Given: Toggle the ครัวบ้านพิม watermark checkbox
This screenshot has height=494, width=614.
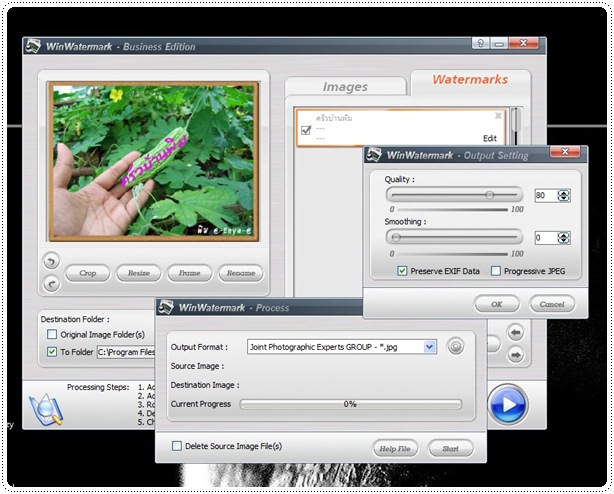Looking at the screenshot, I should [x=306, y=130].
